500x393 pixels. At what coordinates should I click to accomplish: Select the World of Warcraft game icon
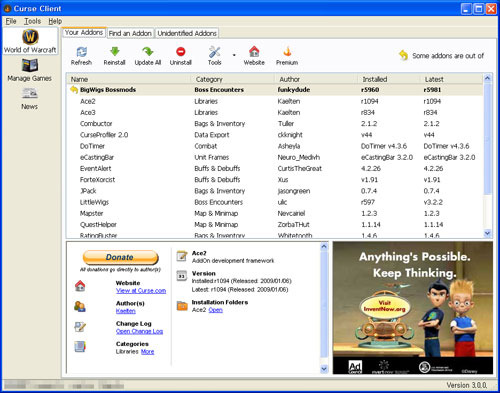point(30,37)
